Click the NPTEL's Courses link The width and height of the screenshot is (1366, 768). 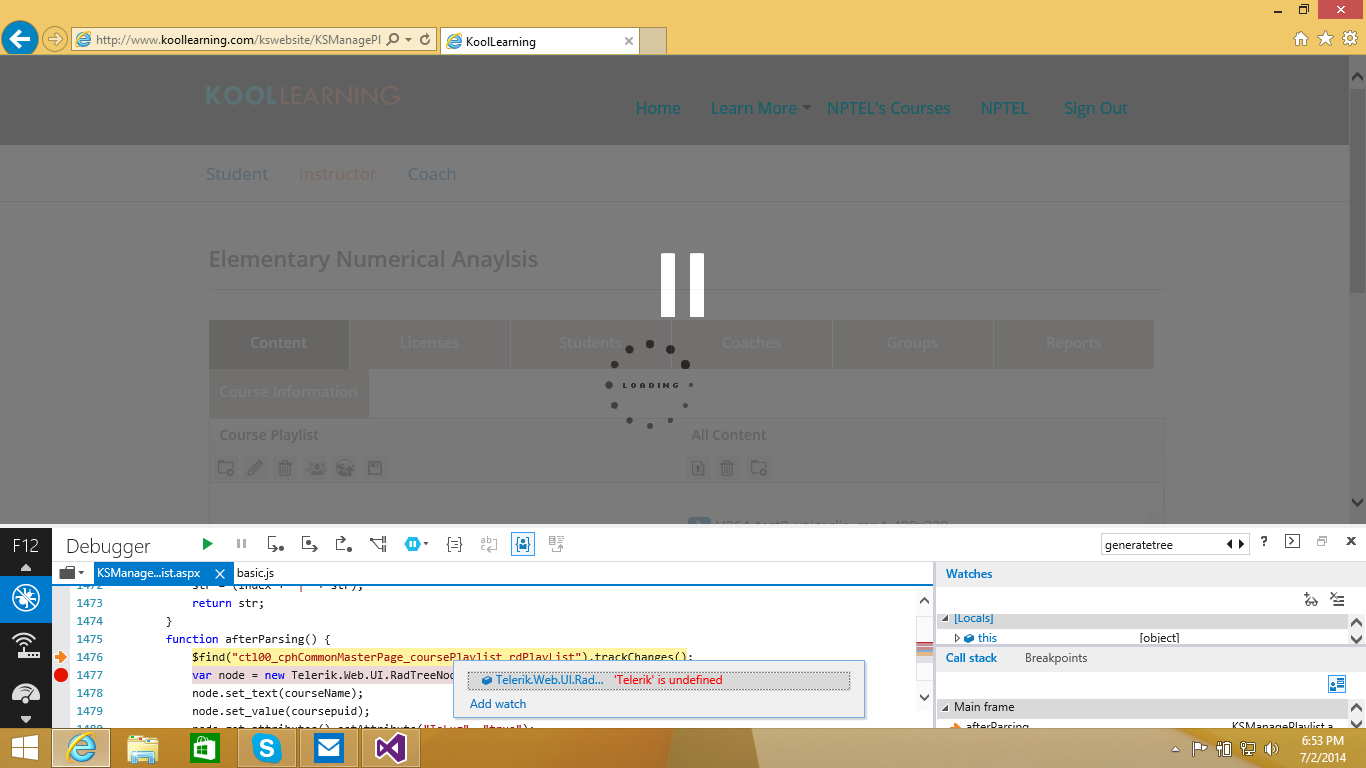tap(889, 108)
